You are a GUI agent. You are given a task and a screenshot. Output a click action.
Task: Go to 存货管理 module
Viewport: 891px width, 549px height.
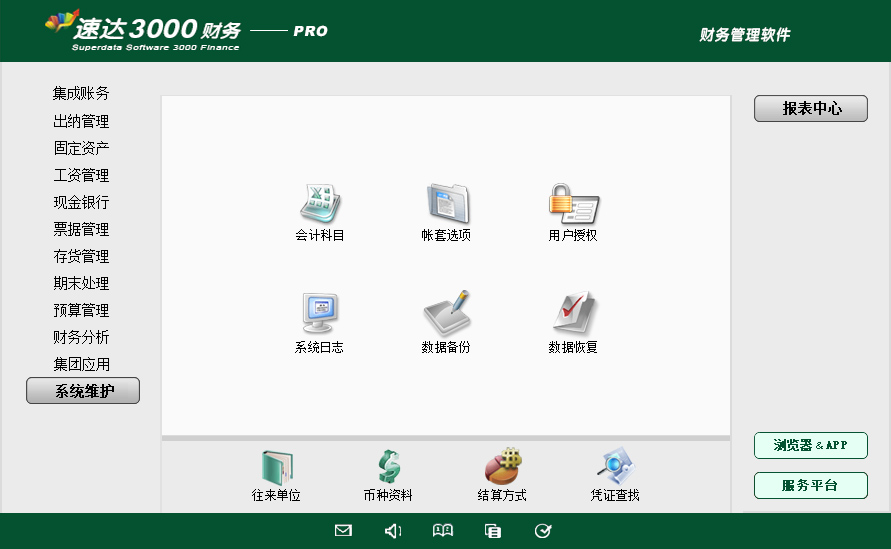tap(81, 256)
